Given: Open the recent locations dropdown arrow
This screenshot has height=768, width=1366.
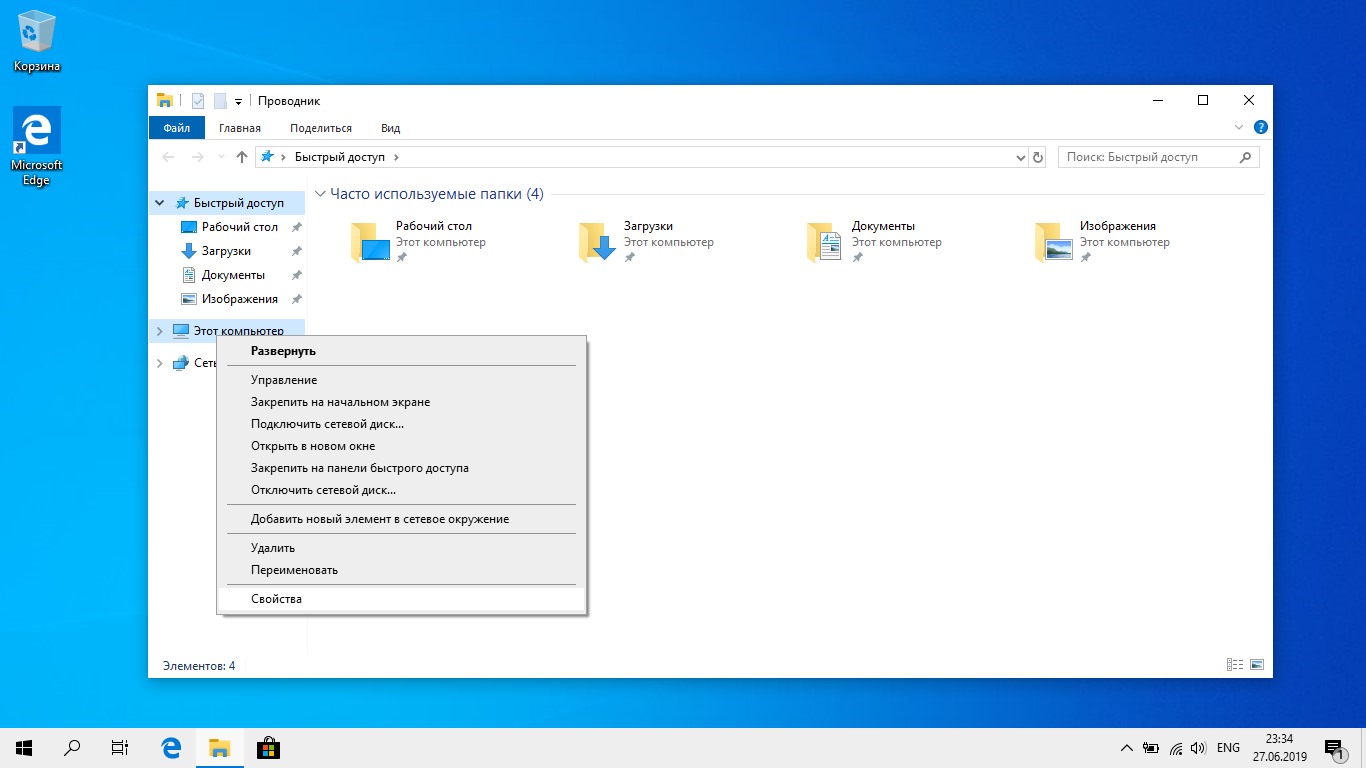Looking at the screenshot, I should click(x=220, y=158).
